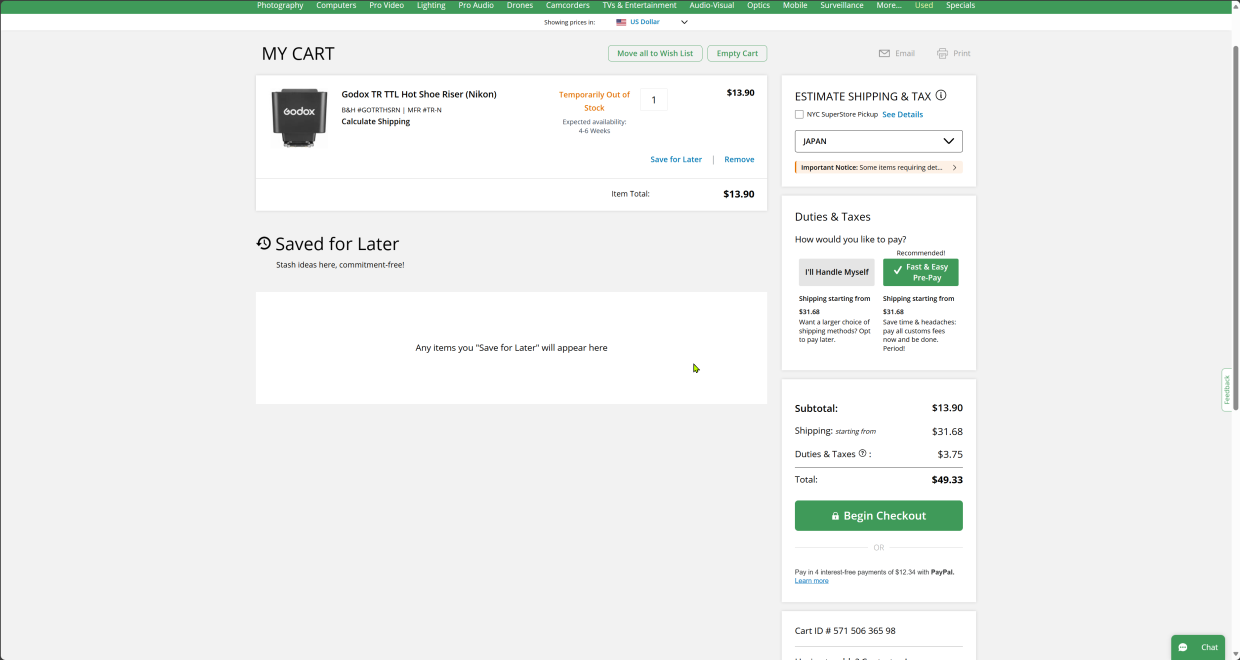Click the B&H #GOTRTHSRN item number text
The width and height of the screenshot is (1240, 660).
click(370, 110)
